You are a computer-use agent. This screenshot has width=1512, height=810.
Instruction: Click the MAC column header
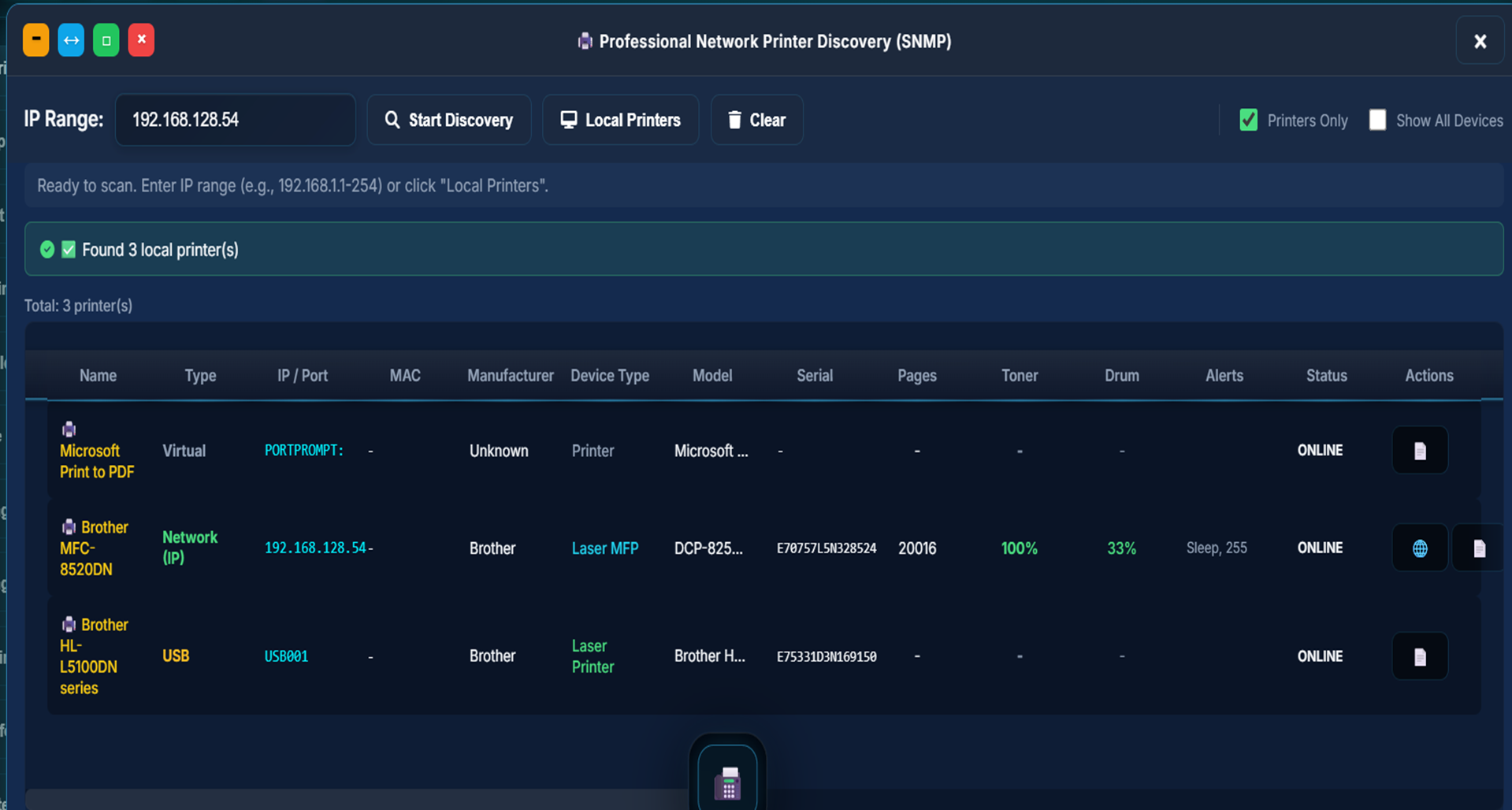[x=405, y=376]
